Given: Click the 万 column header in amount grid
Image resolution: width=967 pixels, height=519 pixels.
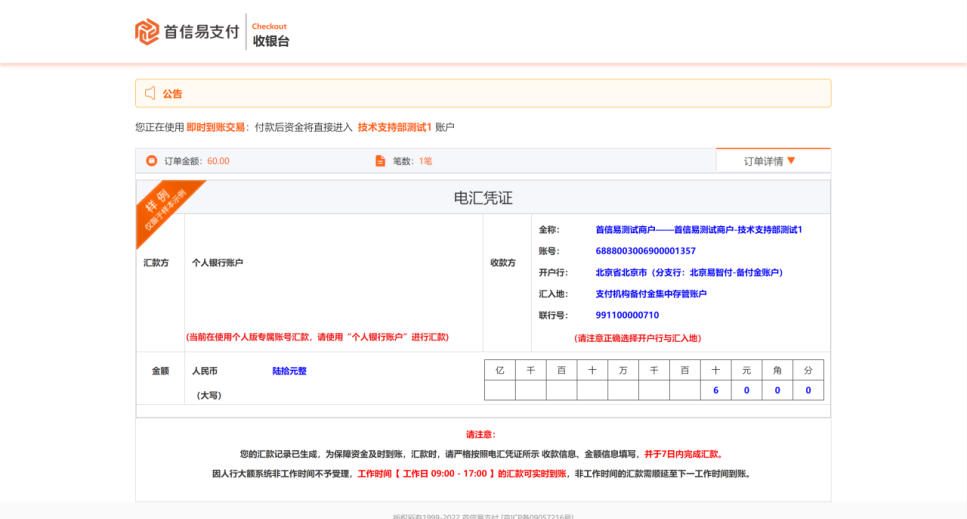Looking at the screenshot, I should [x=623, y=370].
